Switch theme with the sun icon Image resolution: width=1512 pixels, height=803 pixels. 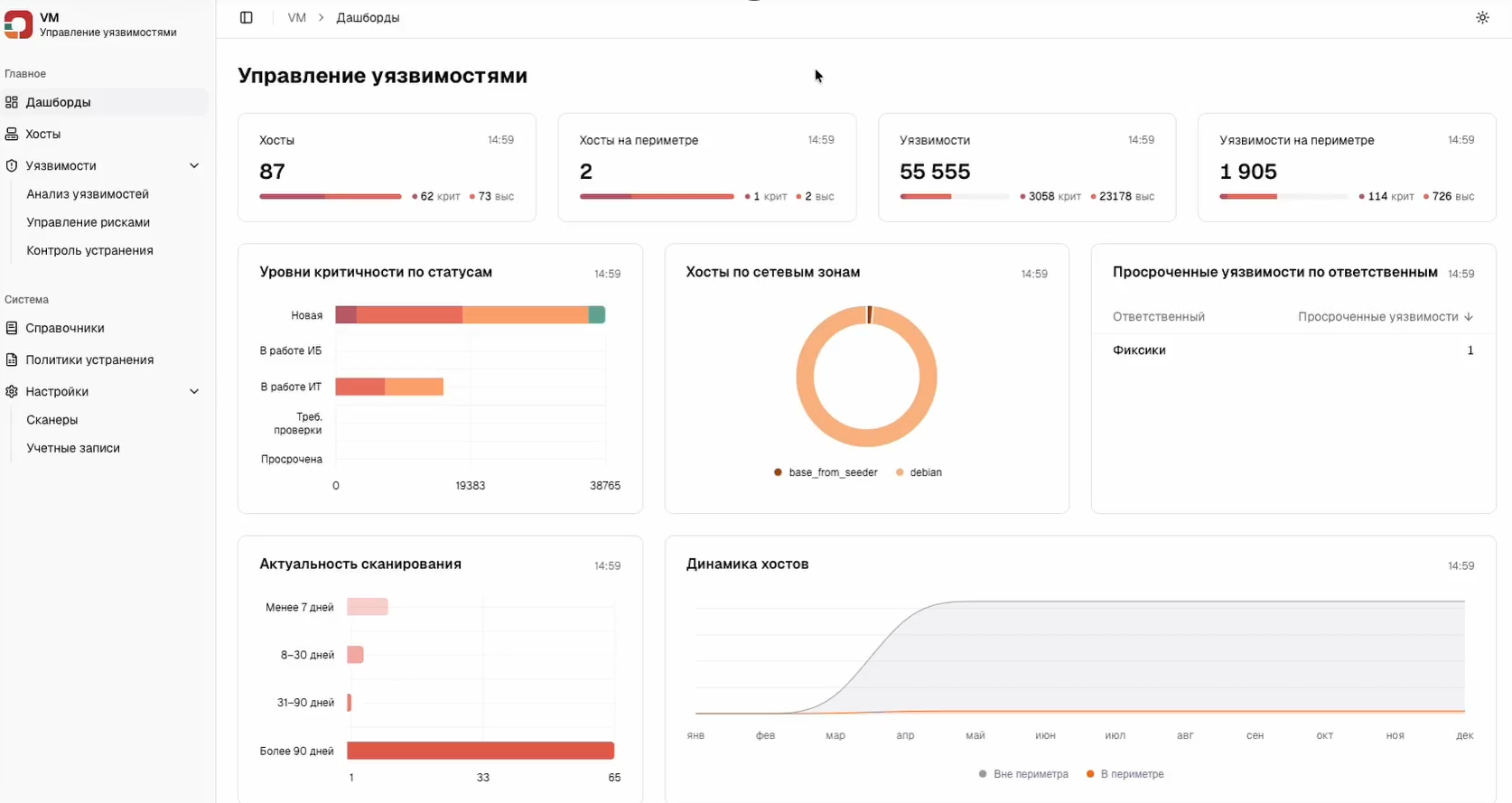pyautogui.click(x=1482, y=18)
